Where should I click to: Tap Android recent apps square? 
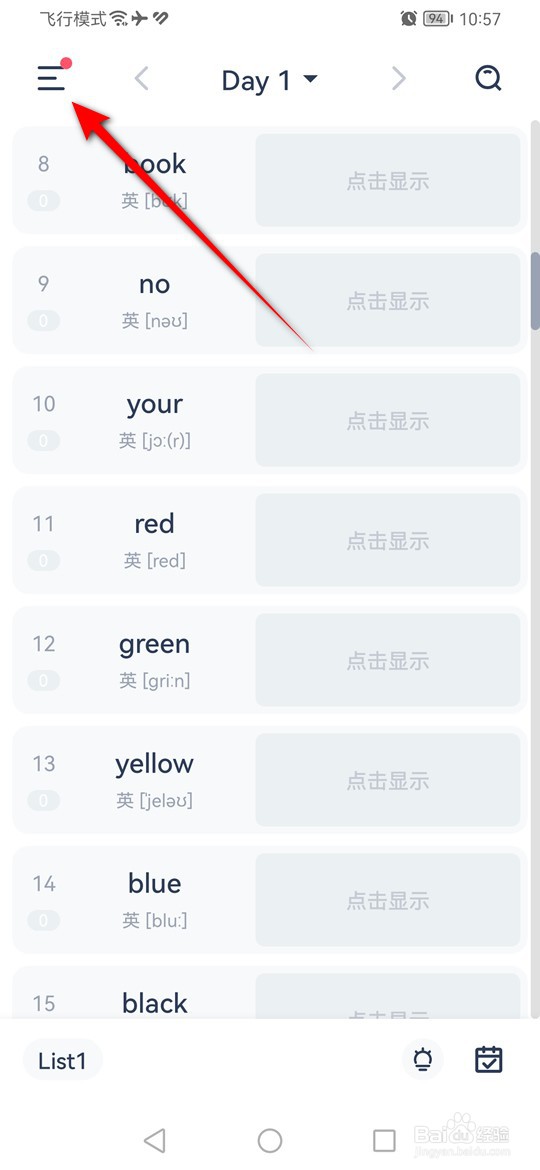coord(384,1140)
